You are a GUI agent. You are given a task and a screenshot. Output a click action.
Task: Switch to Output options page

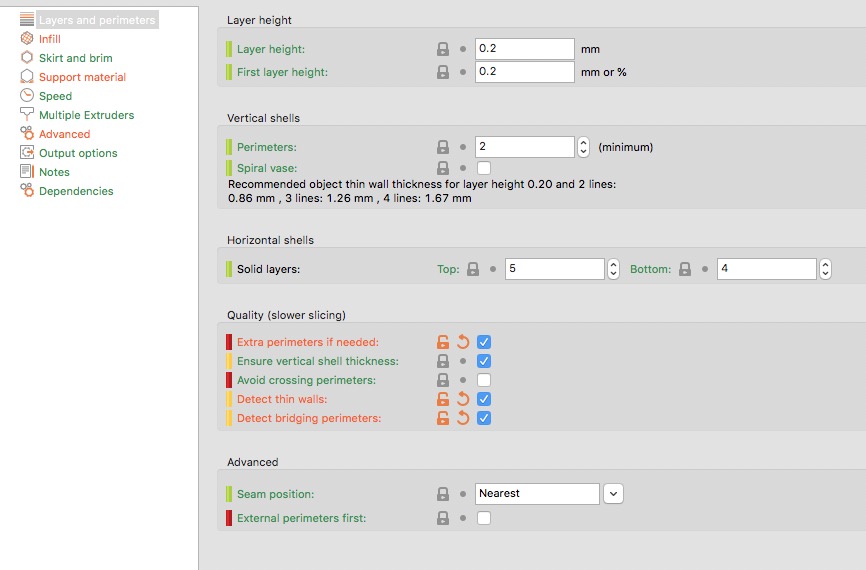point(78,153)
